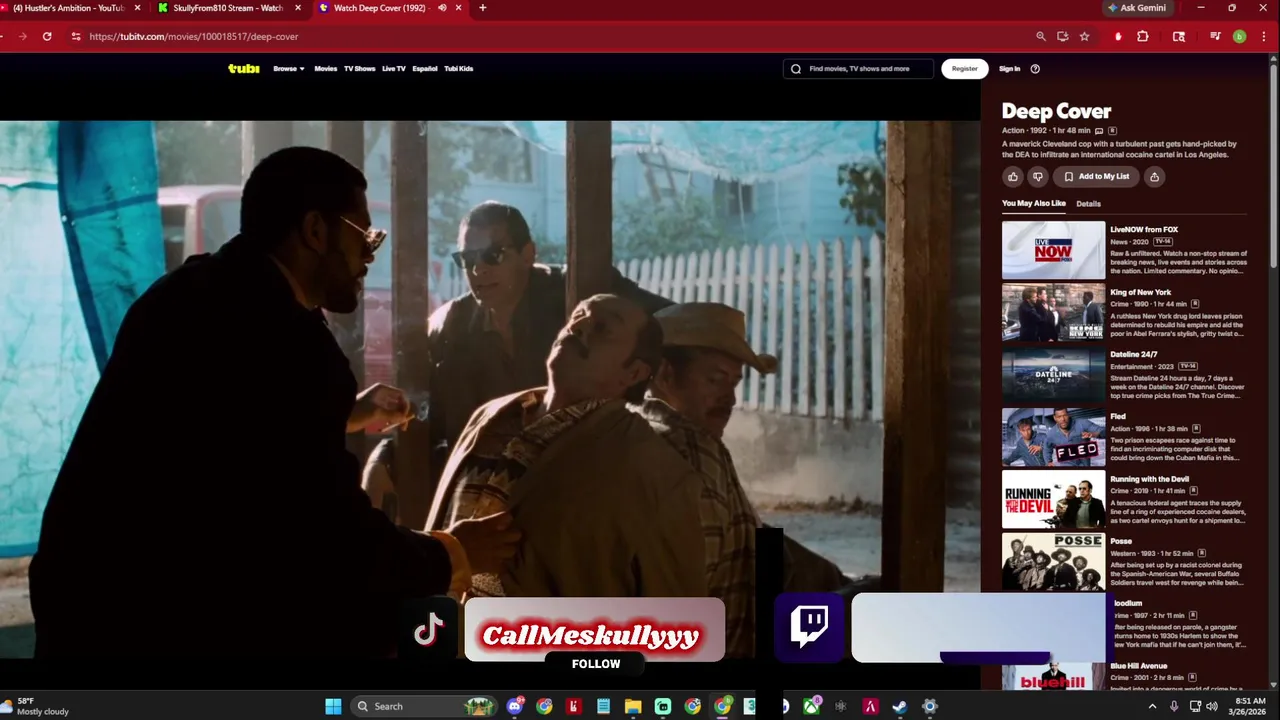Open King of New York title link
Image resolution: width=1280 pixels, height=720 pixels.
(x=1140, y=292)
